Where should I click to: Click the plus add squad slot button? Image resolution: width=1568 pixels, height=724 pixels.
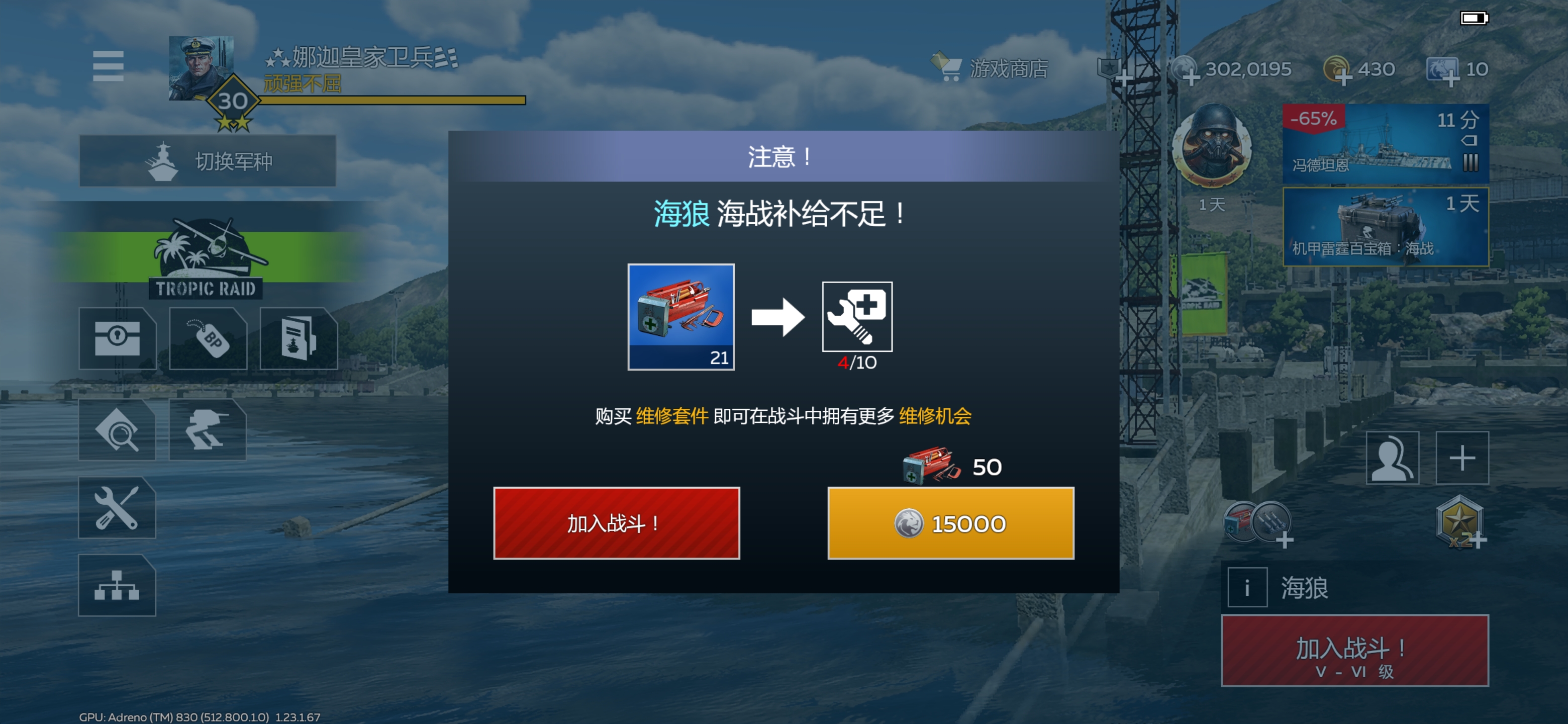1462,458
